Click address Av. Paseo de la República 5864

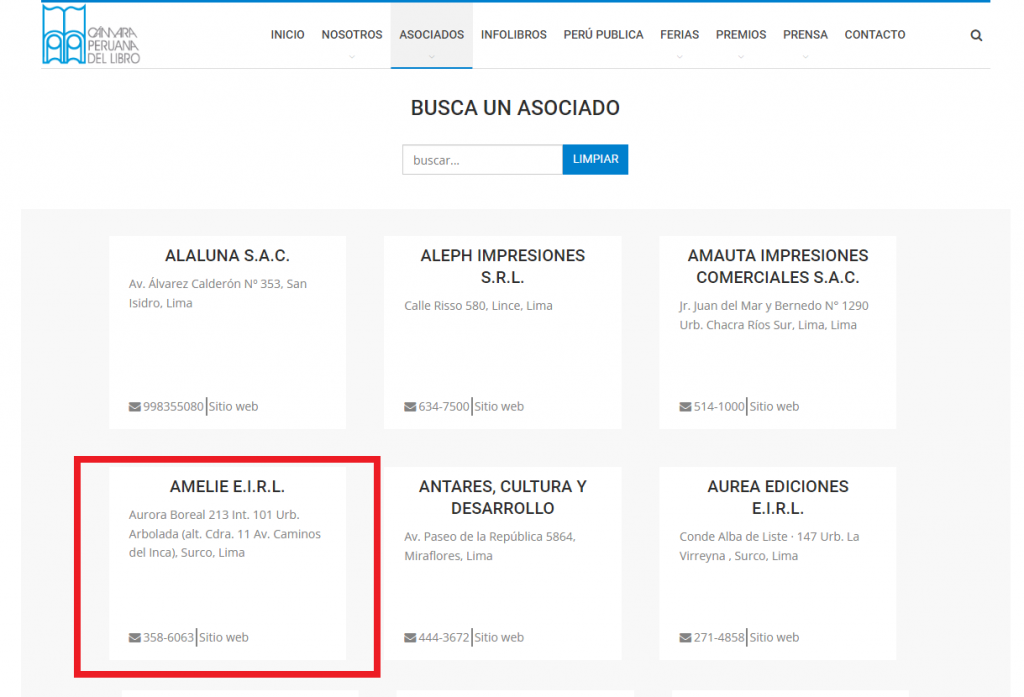490,546
